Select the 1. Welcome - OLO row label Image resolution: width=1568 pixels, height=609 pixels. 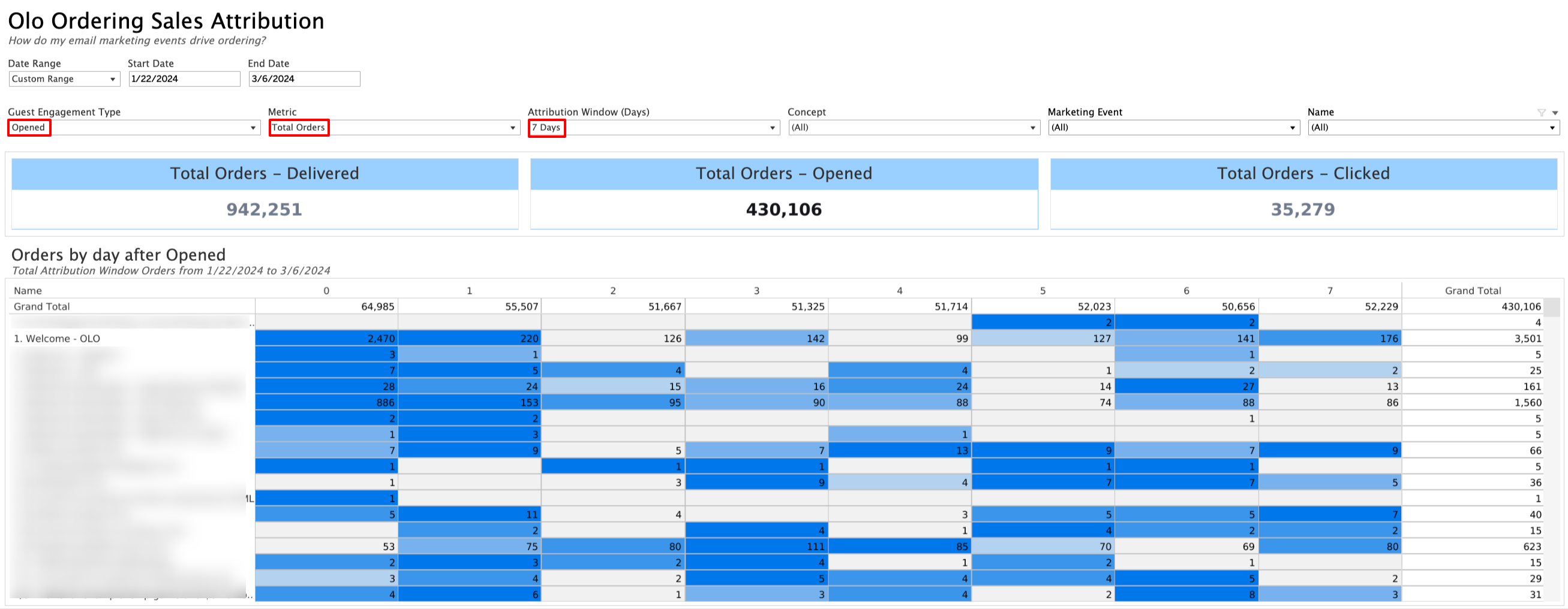[x=57, y=339]
